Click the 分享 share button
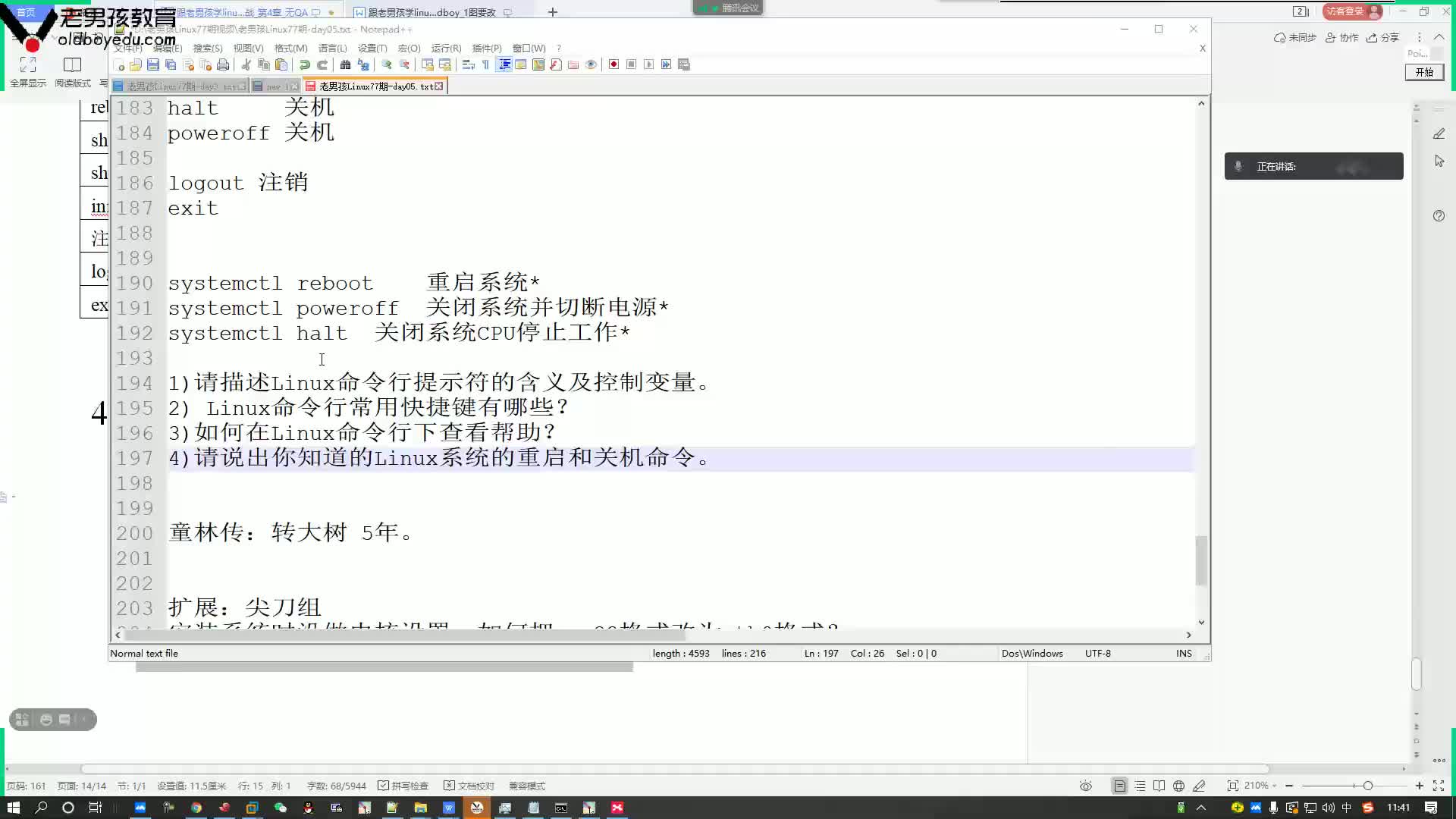Image resolution: width=1456 pixels, height=819 pixels. (x=1382, y=37)
